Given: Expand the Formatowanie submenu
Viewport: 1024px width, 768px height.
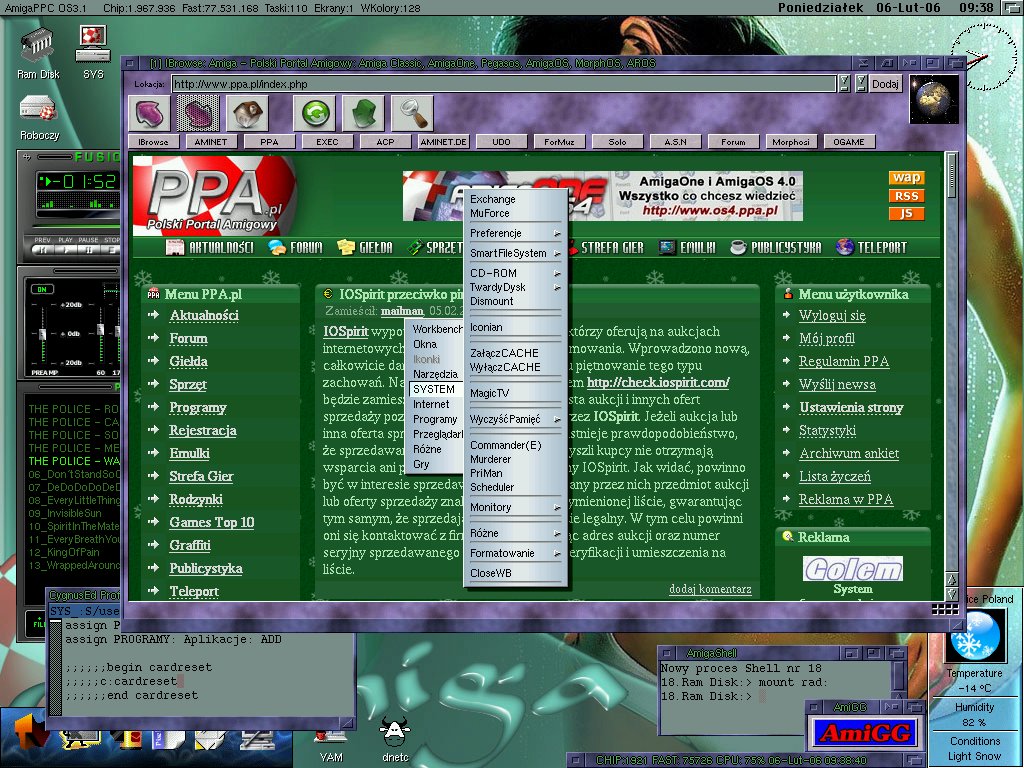Looking at the screenshot, I should point(515,553).
